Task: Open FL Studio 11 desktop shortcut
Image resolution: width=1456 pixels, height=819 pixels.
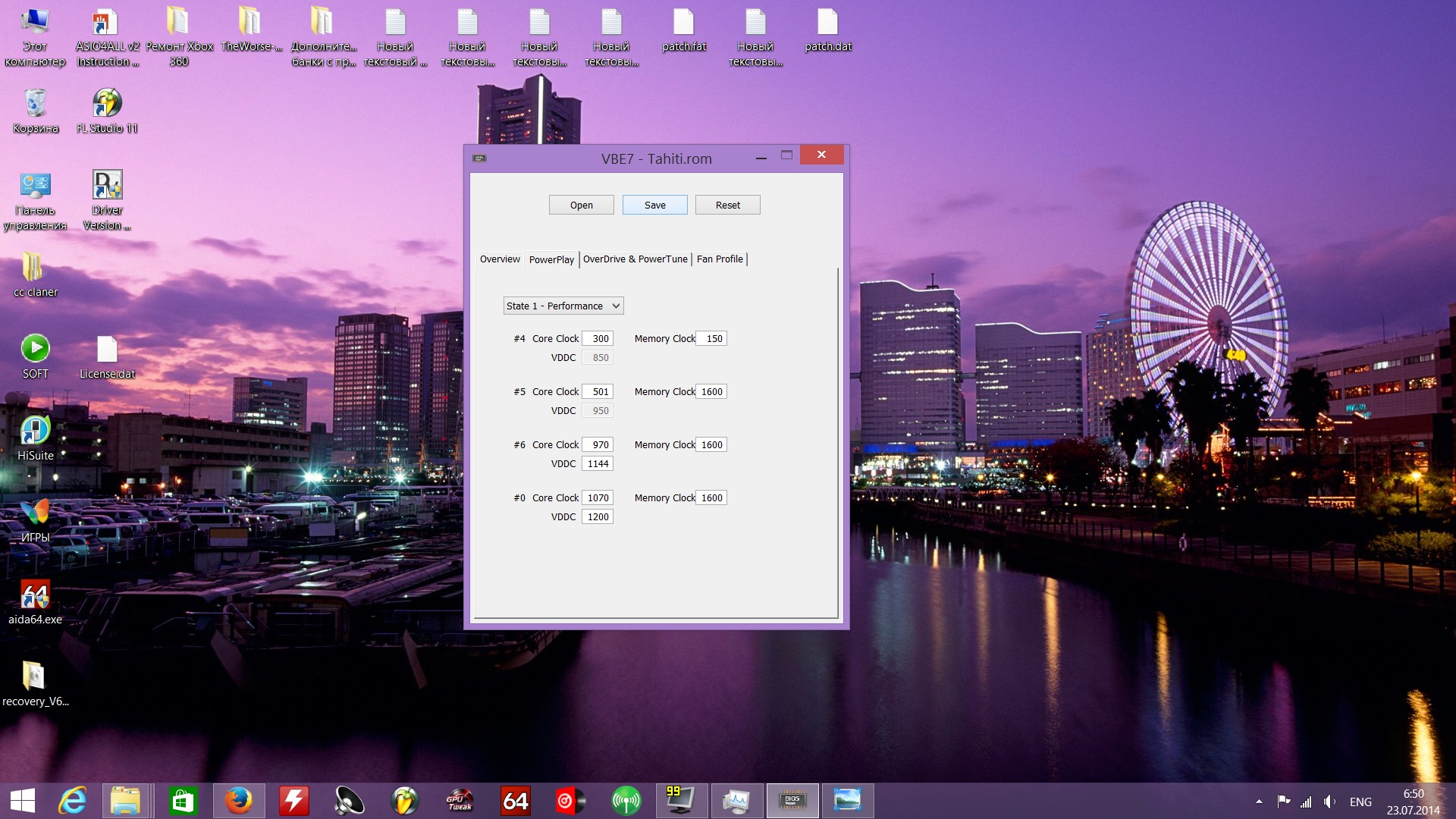Action: 107,103
